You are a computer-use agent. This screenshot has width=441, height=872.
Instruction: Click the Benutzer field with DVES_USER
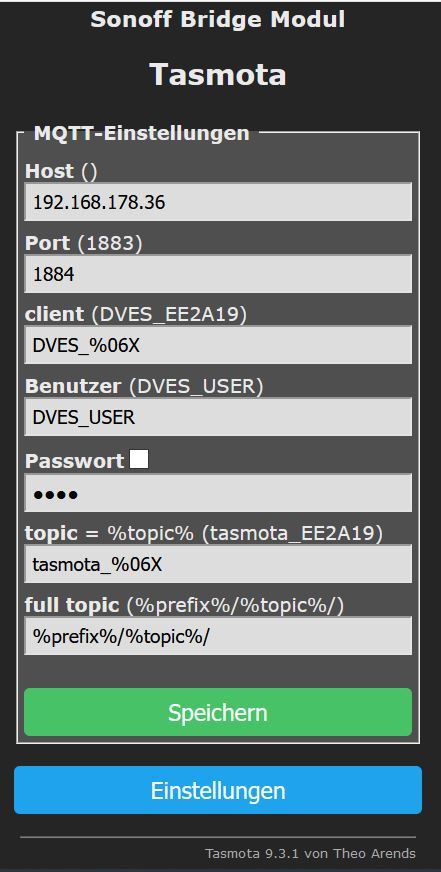[218, 417]
